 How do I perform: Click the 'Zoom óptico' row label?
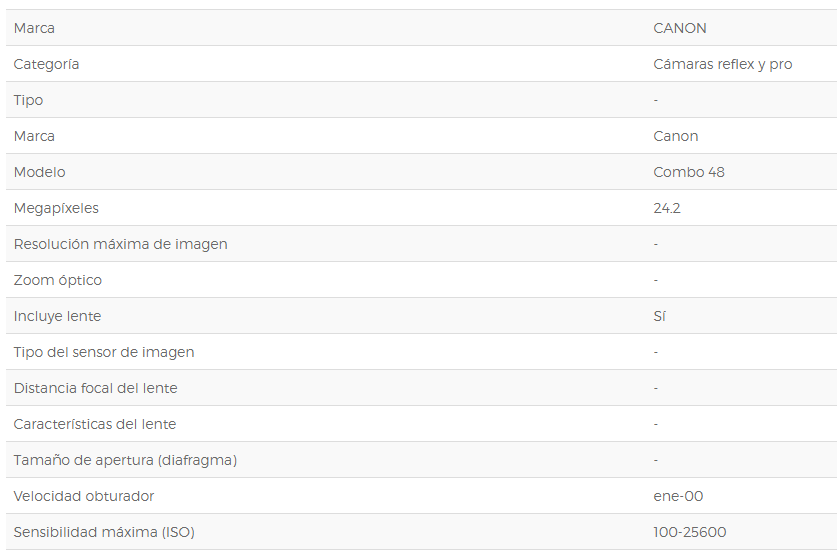[x=58, y=280]
